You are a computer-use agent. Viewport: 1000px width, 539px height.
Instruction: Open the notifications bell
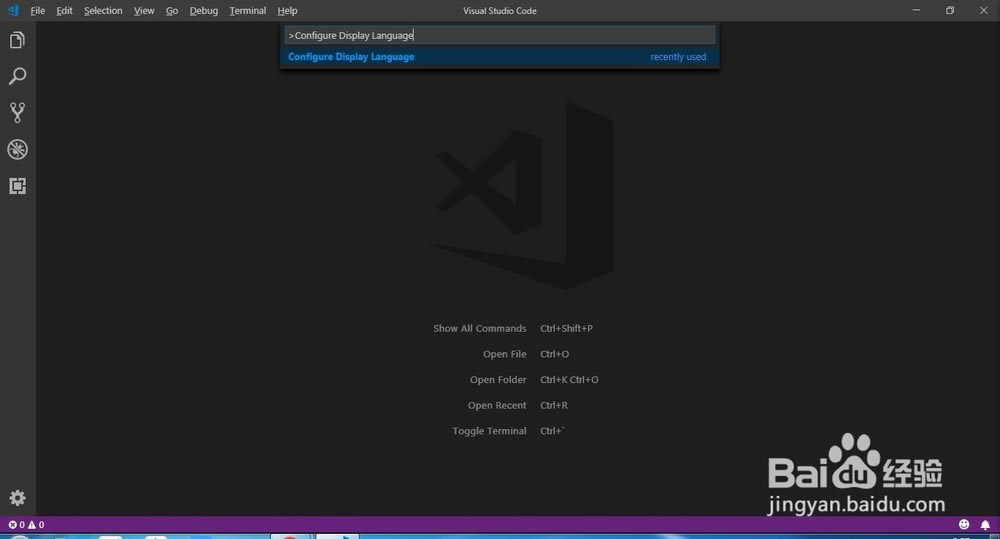pos(985,524)
